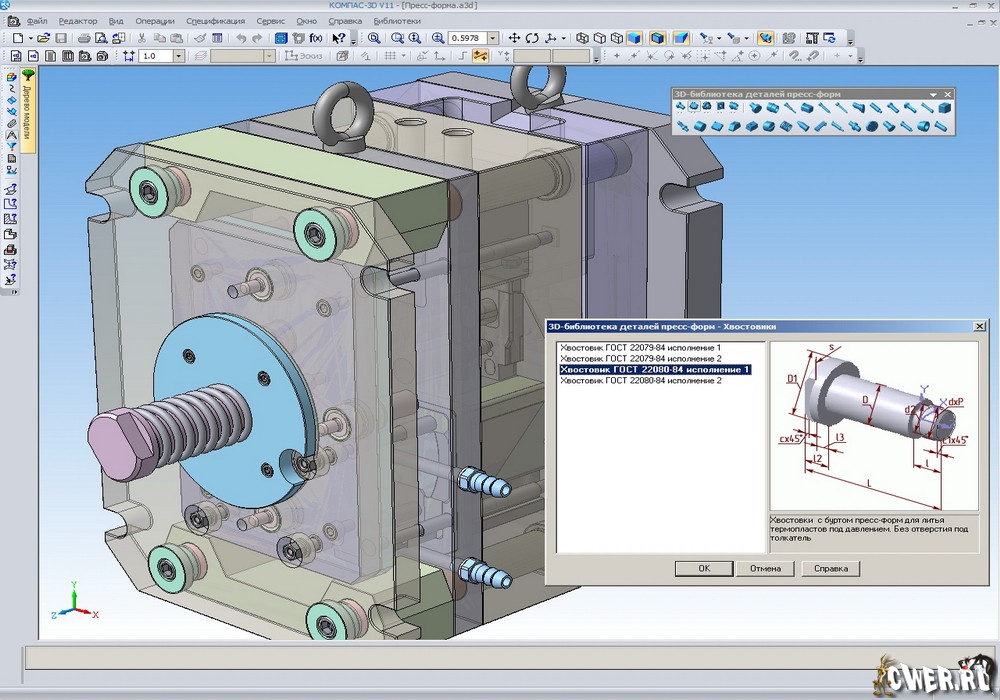Open file using the folder icon

click(x=44, y=38)
